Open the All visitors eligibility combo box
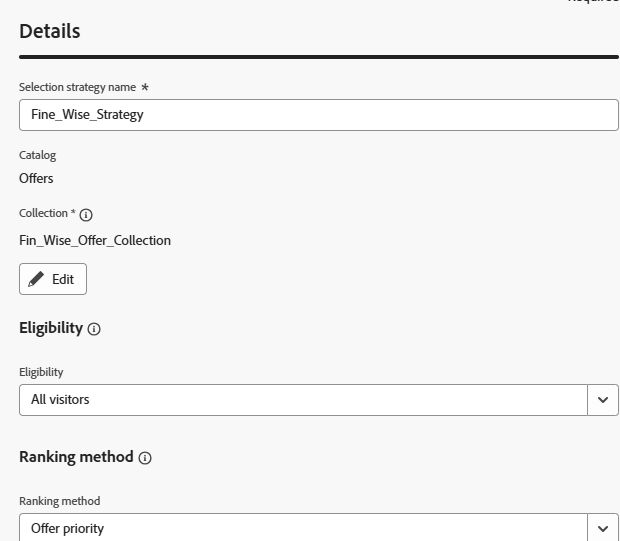This screenshot has width=620, height=541. (303, 400)
